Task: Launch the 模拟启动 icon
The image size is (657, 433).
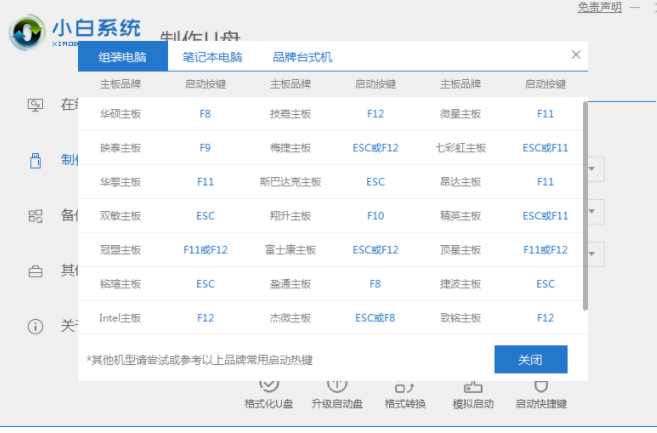Action: click(472, 385)
